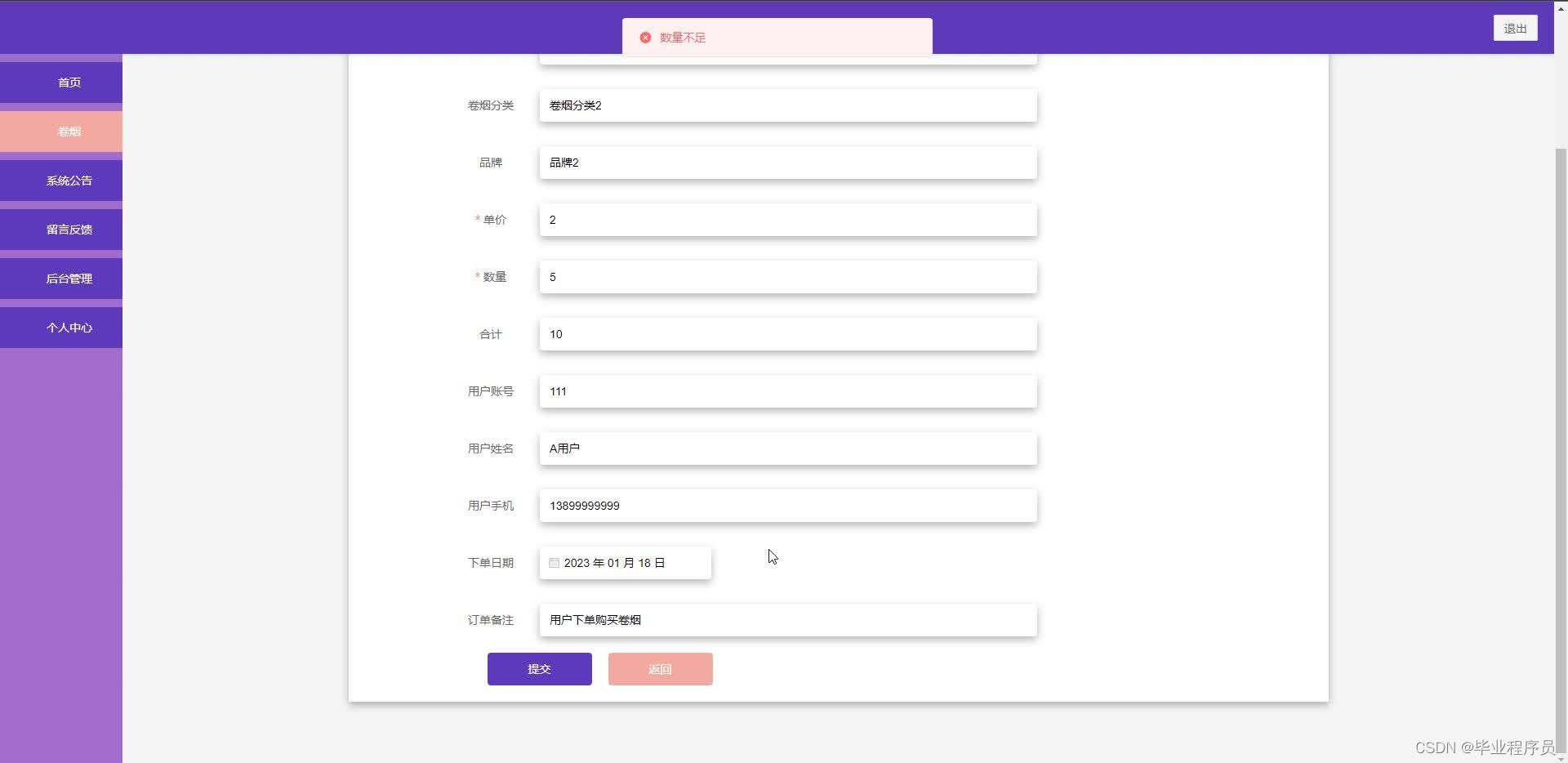This screenshot has width=1568, height=763.
Task: Click the 用户姓名 field with A用户
Action: point(788,448)
